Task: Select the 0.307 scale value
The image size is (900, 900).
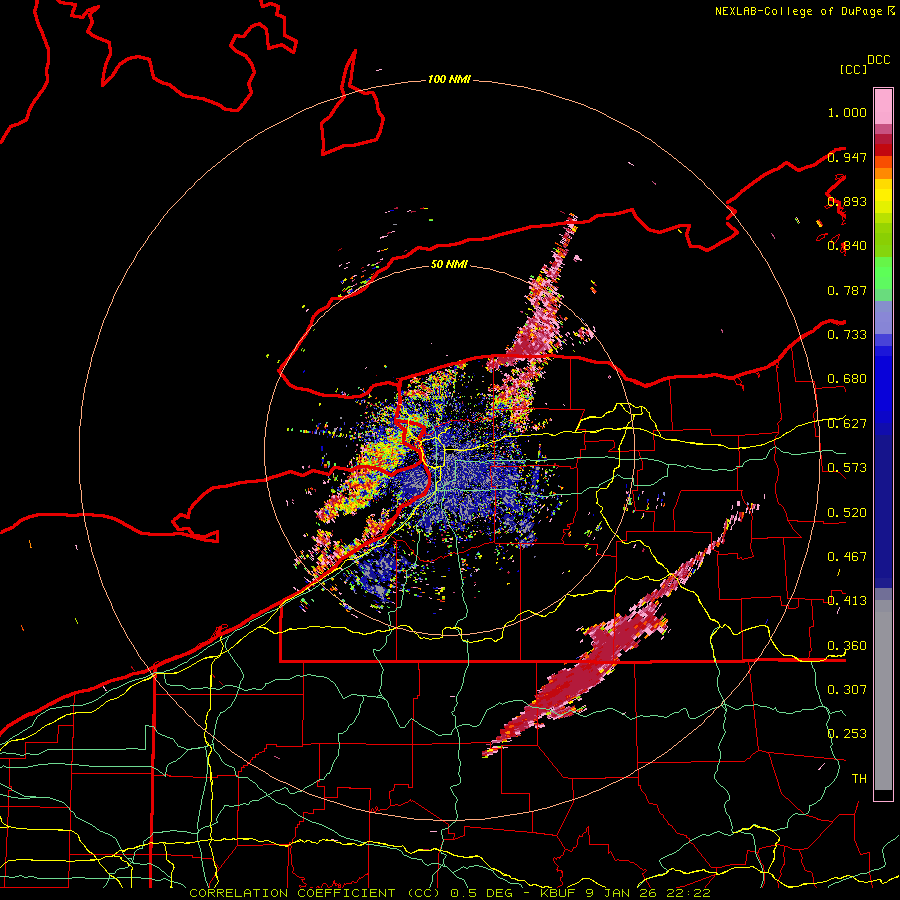Action: point(847,689)
